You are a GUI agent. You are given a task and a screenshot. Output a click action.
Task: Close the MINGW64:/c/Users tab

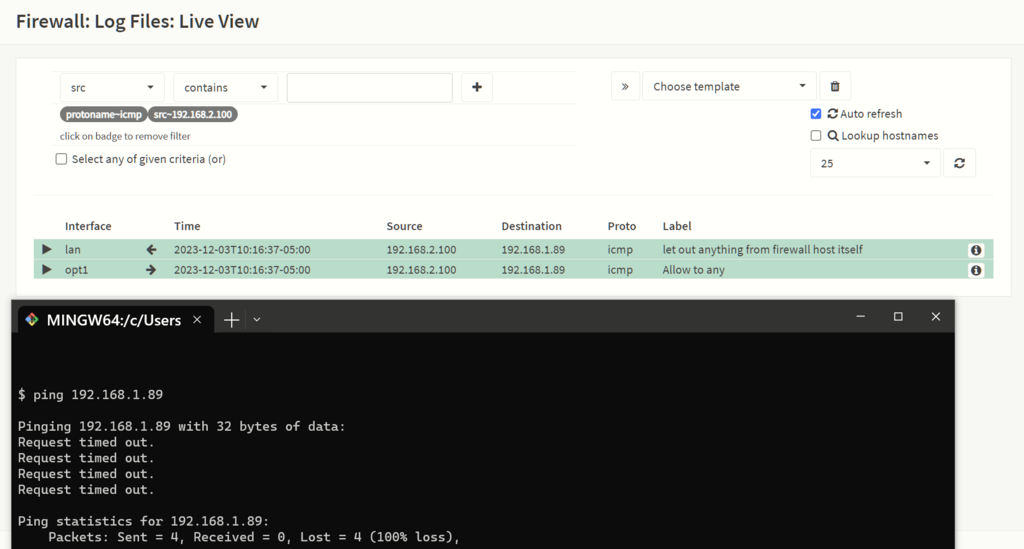coord(197,320)
